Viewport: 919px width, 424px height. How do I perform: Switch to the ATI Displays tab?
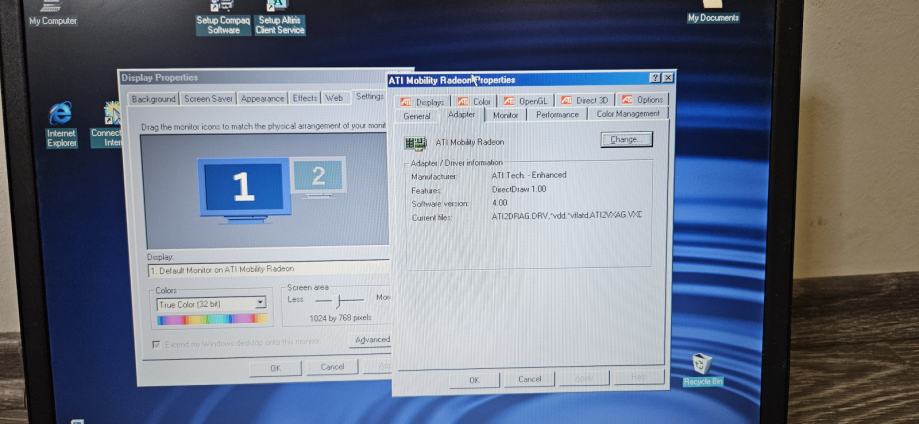[x=423, y=101]
